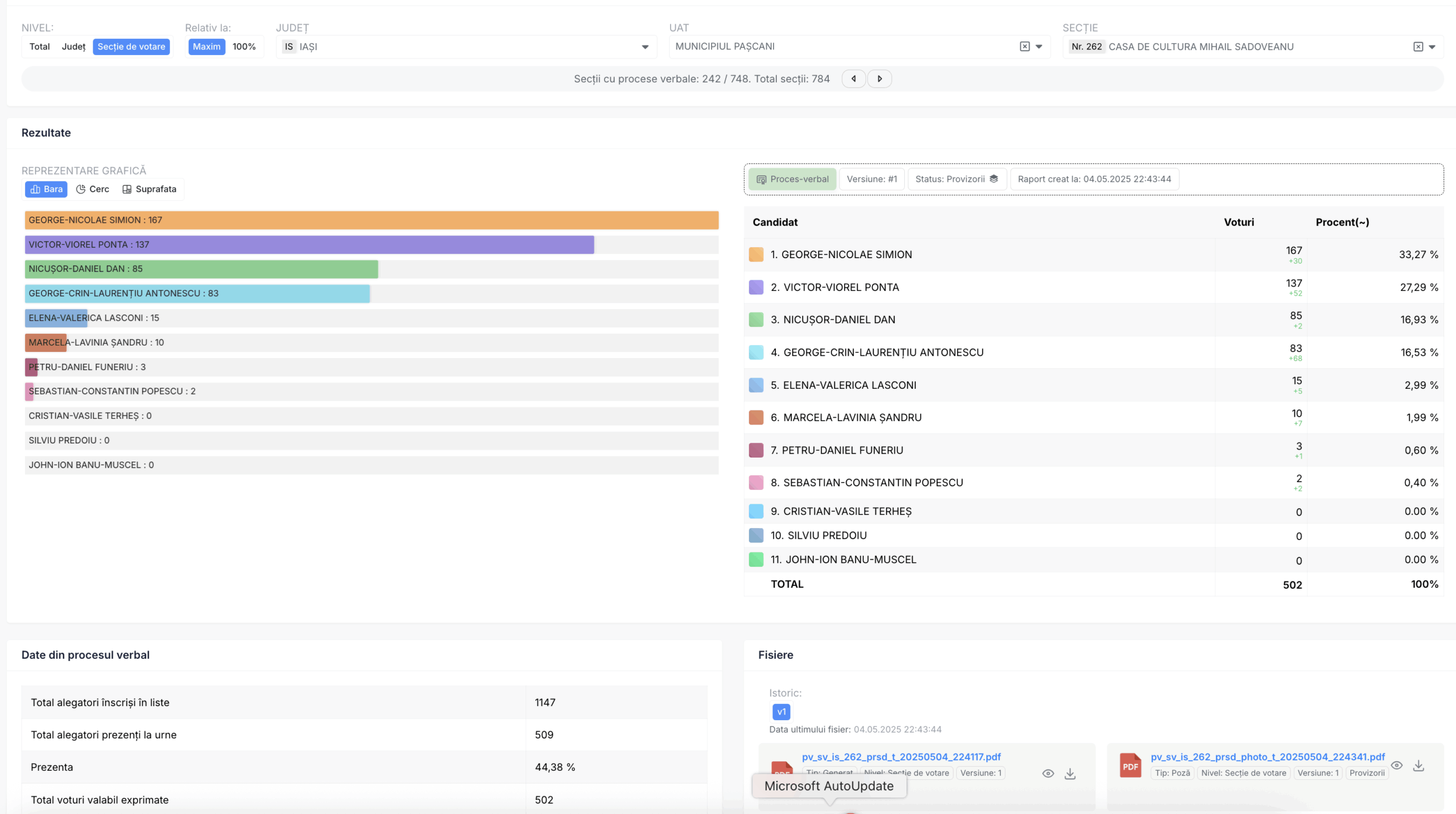Switch relative scale to 100%
1456x814 pixels.
click(x=244, y=47)
